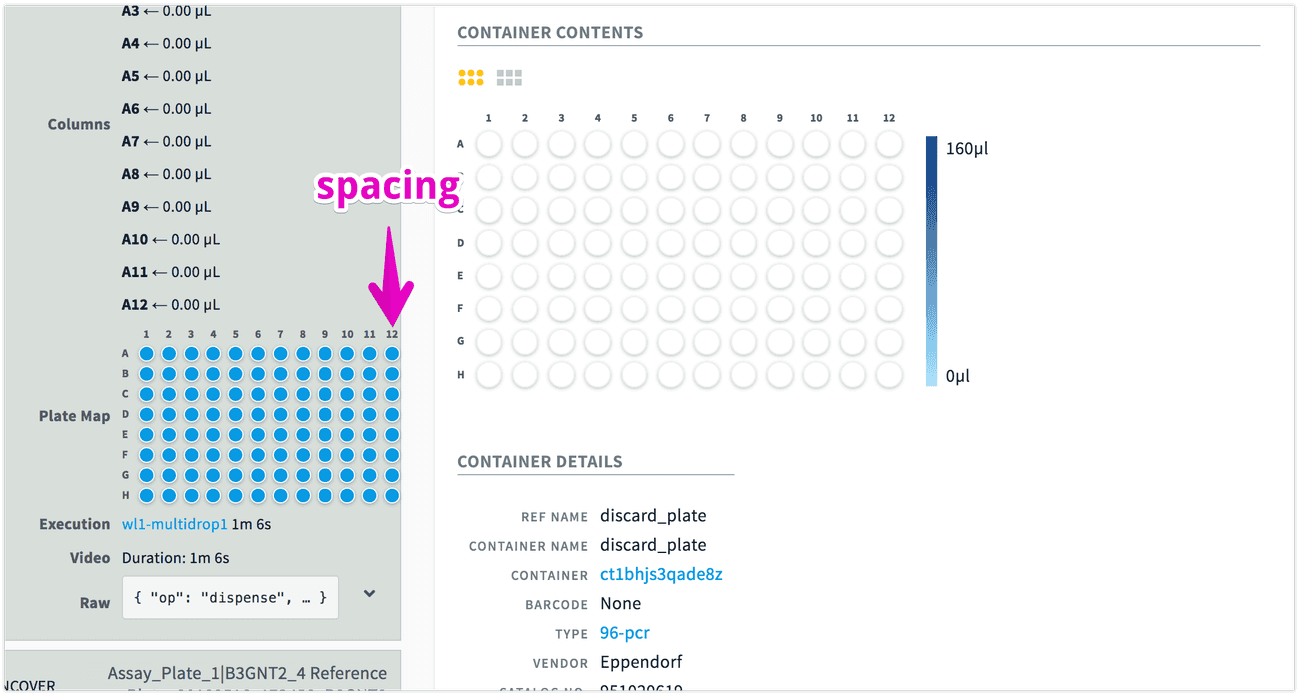Collapse the A12 column entry
Screen dimensions: 1300x696
(x=170, y=304)
